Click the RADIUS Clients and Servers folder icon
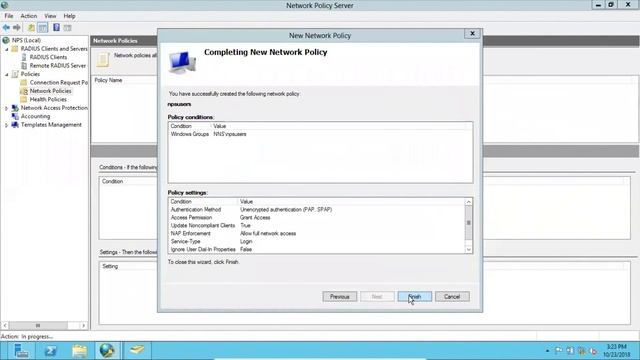Image resolution: width=640 pixels, height=360 pixels. coord(15,49)
